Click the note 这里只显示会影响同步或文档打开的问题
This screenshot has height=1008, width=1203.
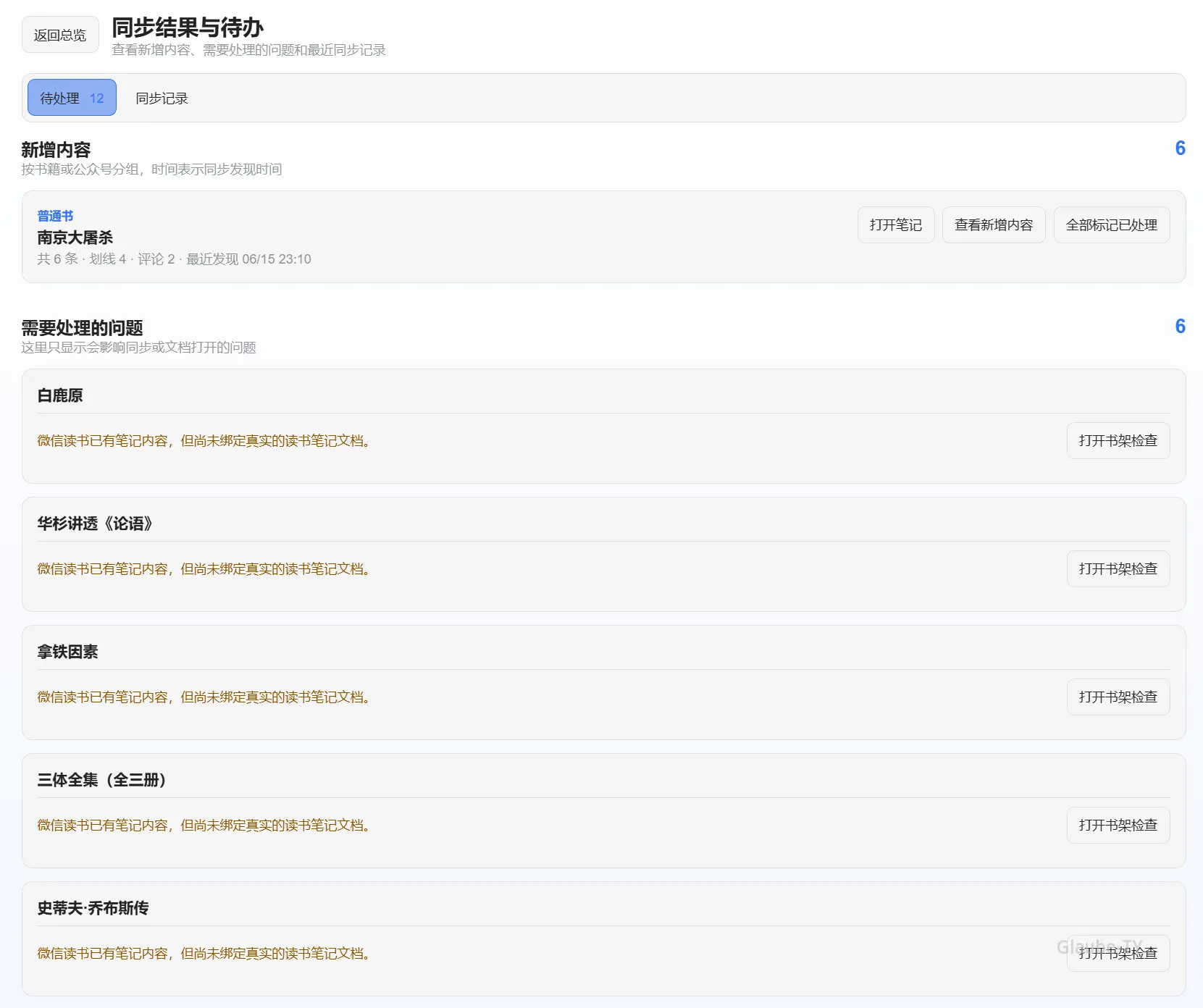pos(138,348)
